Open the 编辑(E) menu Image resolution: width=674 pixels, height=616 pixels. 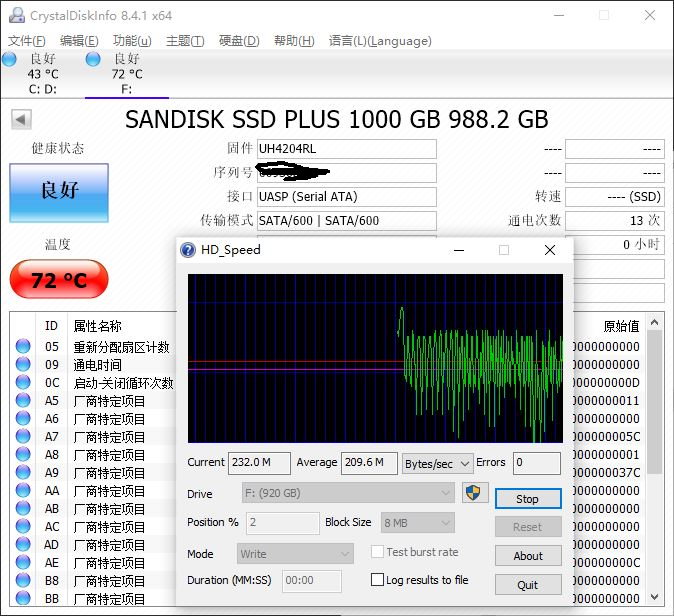point(79,41)
